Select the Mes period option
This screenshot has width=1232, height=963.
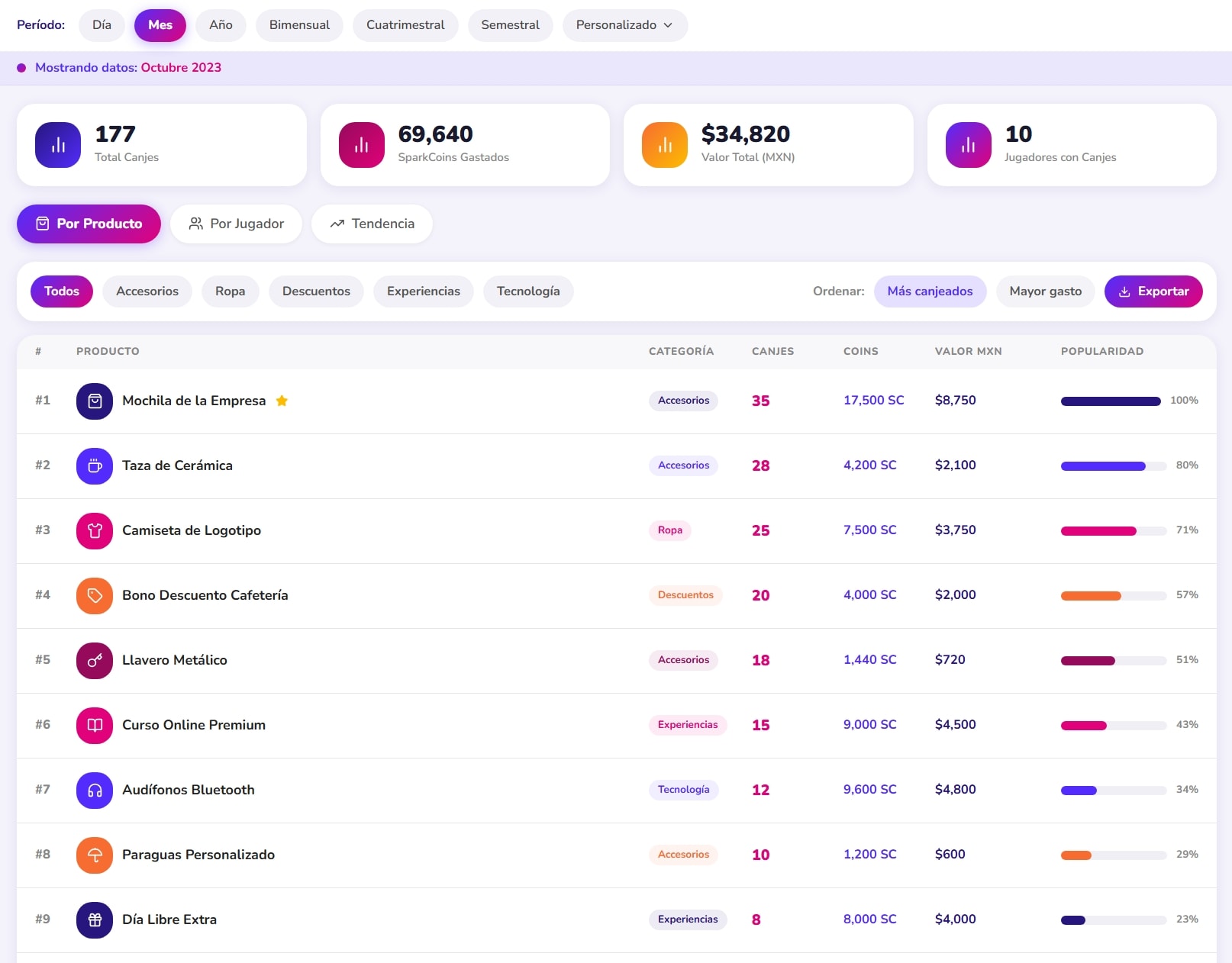[160, 25]
